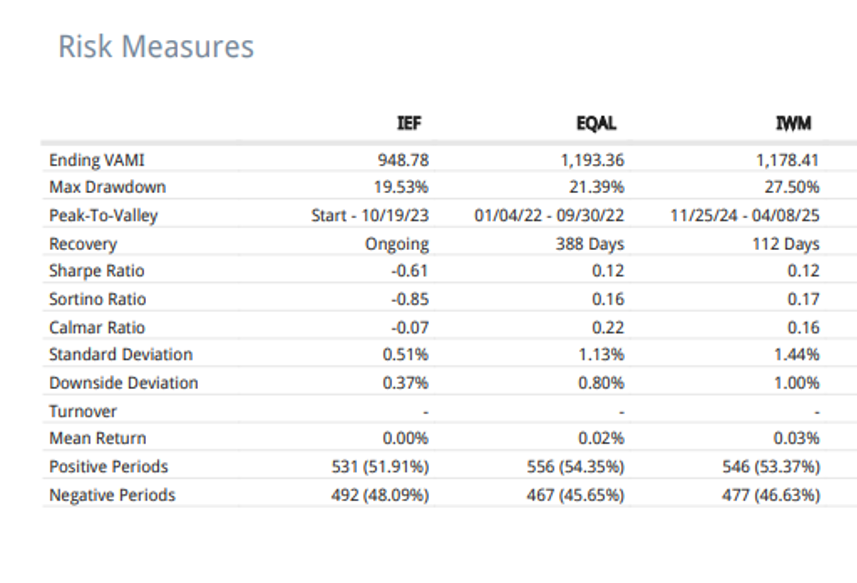Click the Negative Periods row label
857x583 pixels.
(x=112, y=495)
